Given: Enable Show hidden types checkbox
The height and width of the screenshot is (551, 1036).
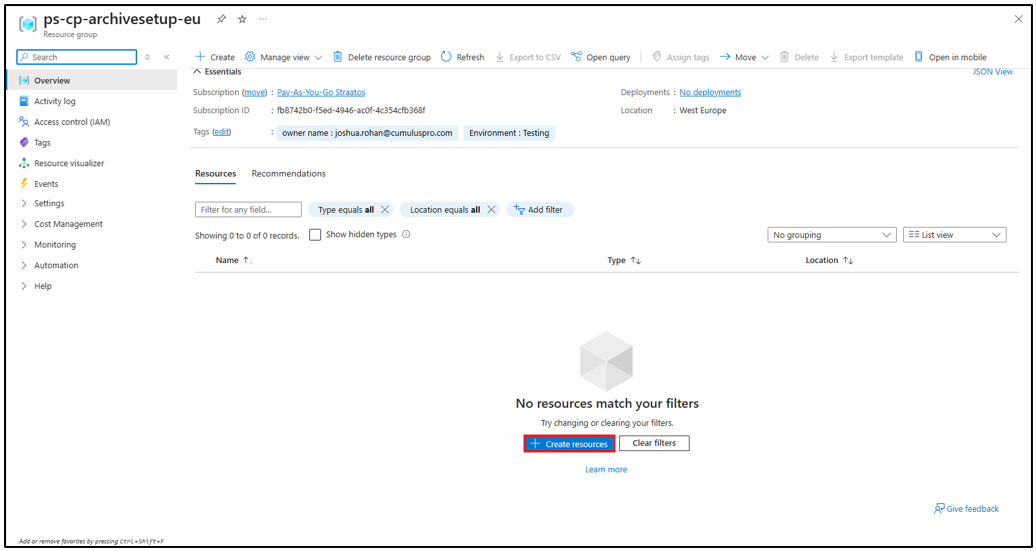Looking at the screenshot, I should pos(315,235).
